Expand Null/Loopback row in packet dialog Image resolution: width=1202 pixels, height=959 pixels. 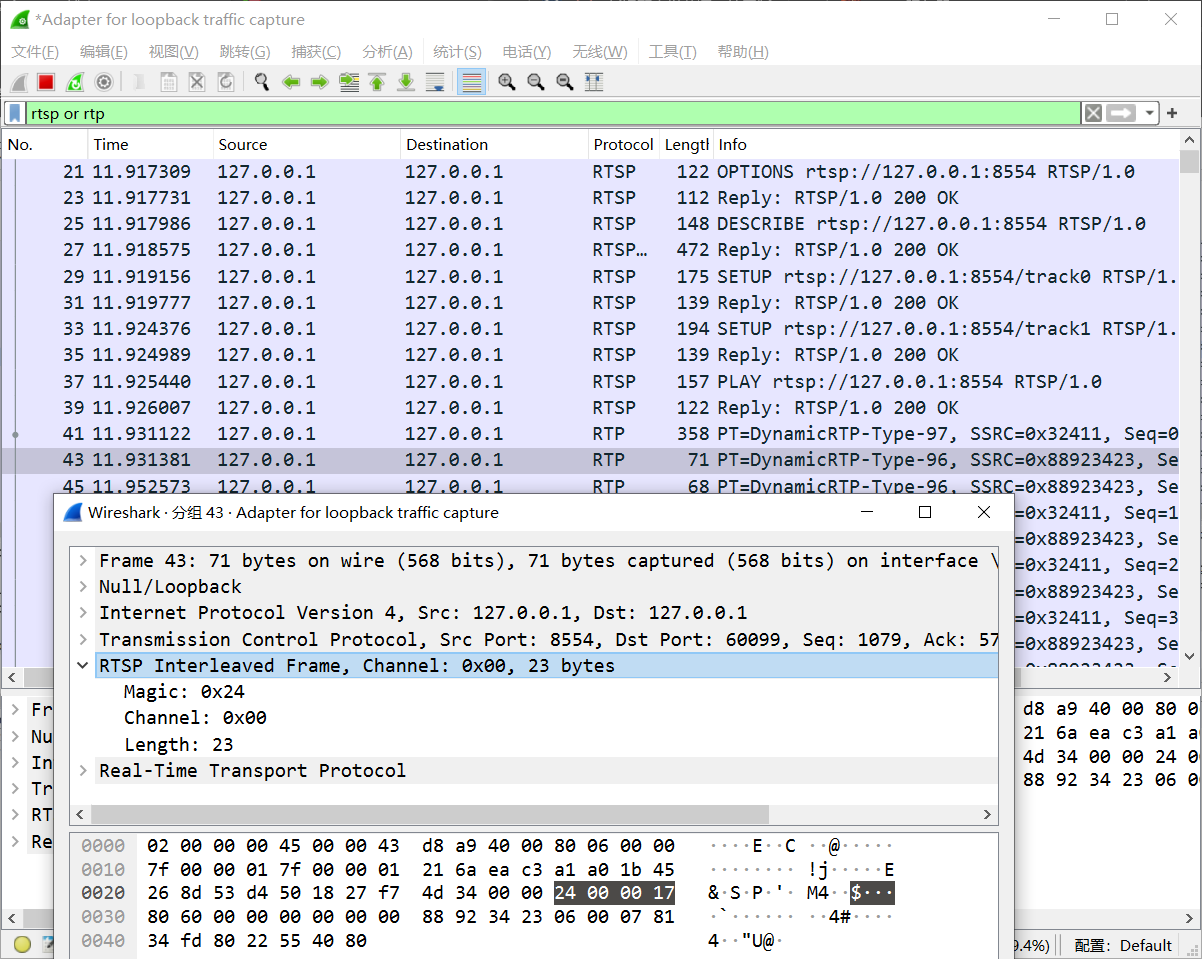pyautogui.click(x=83, y=587)
